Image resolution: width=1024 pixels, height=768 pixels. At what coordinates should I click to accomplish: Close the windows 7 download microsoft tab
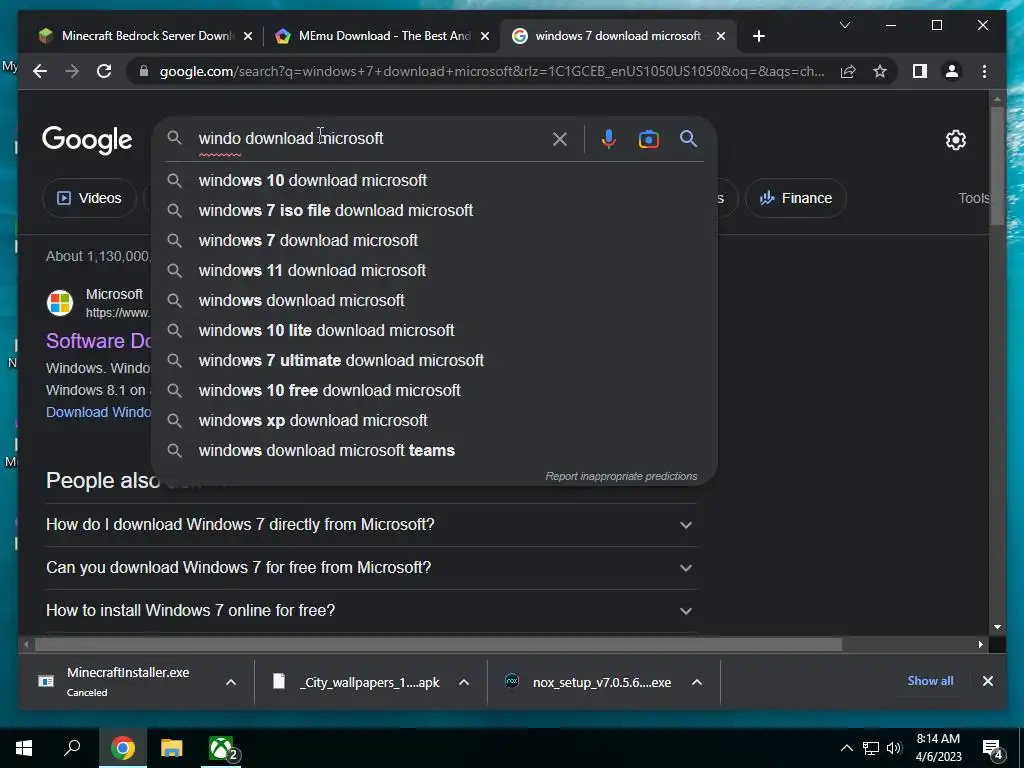pos(721,36)
